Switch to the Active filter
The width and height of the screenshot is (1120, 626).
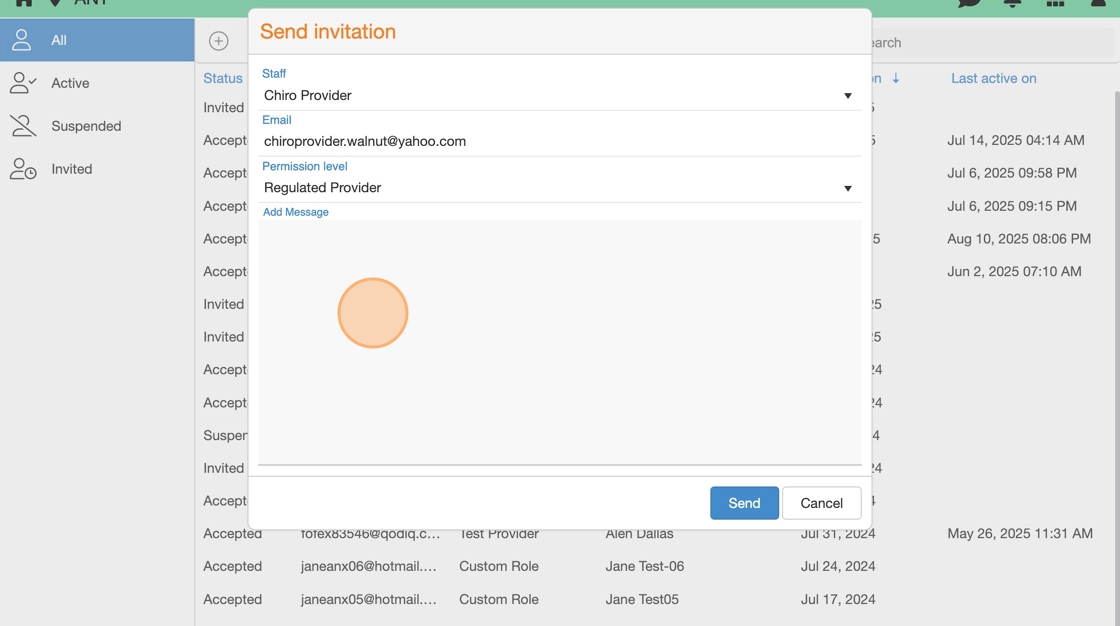(70, 83)
